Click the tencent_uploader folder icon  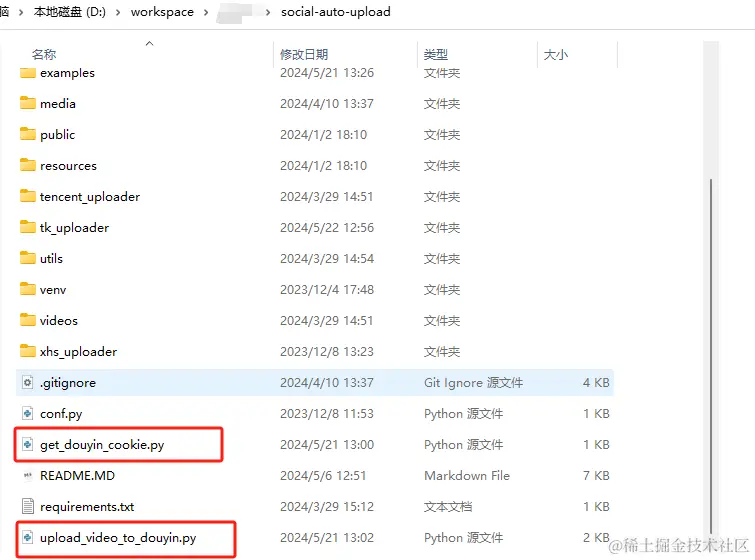pos(27,196)
